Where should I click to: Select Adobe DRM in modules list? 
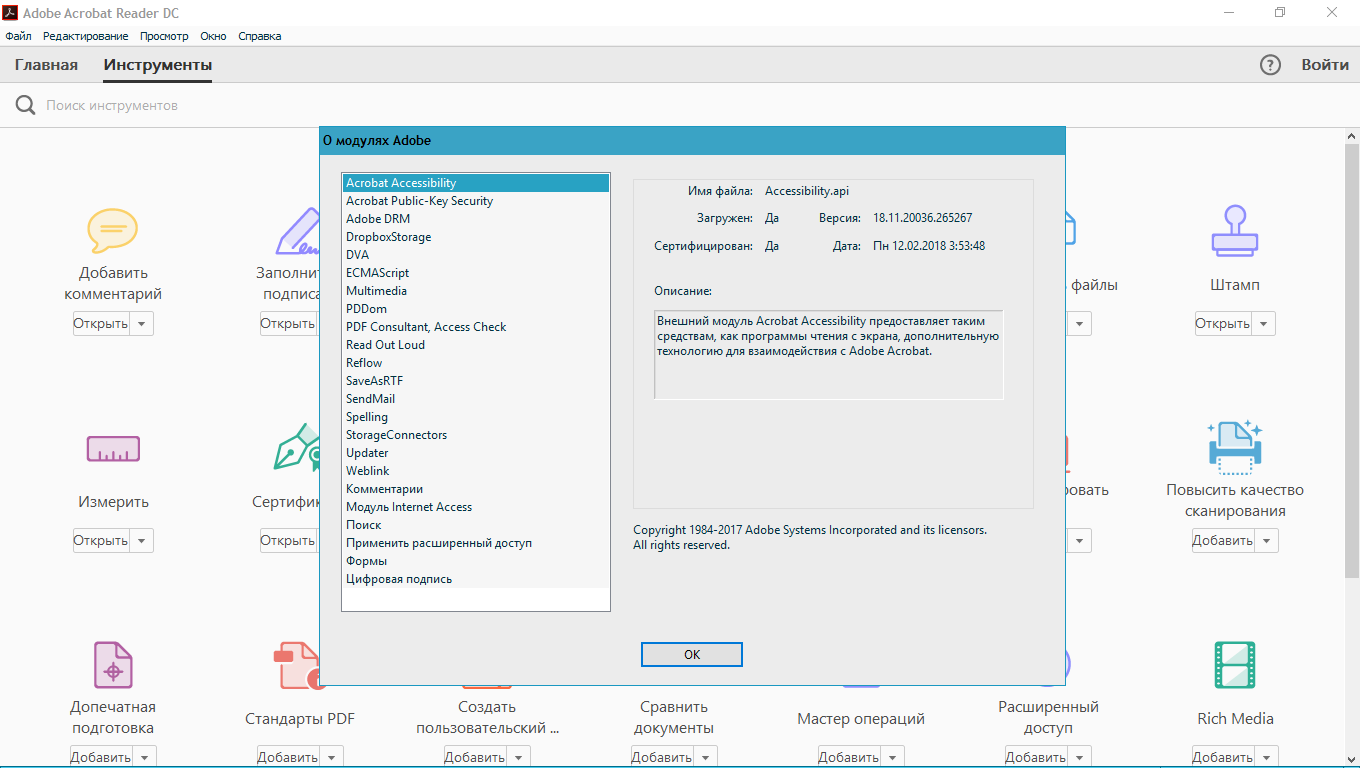point(476,219)
